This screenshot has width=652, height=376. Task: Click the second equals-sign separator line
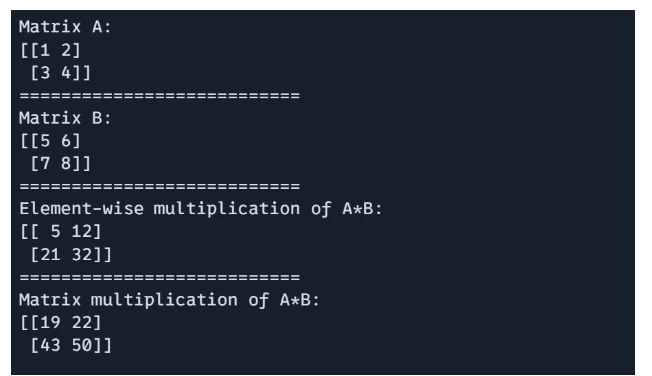160,186
